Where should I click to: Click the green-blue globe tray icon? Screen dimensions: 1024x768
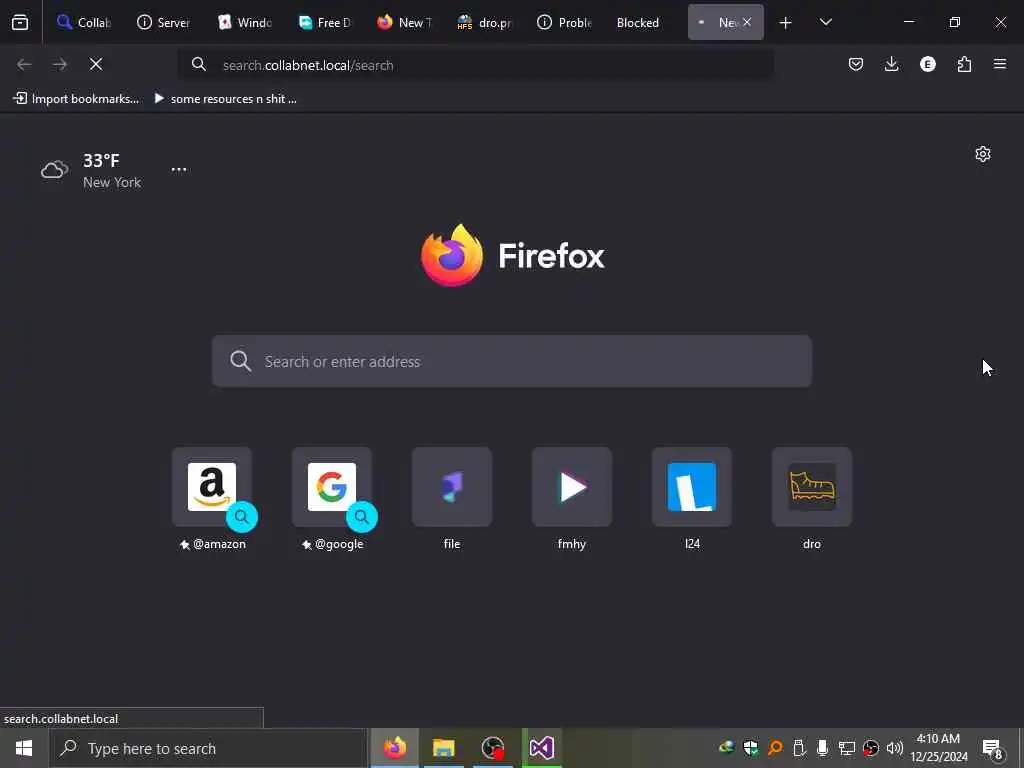click(x=726, y=748)
